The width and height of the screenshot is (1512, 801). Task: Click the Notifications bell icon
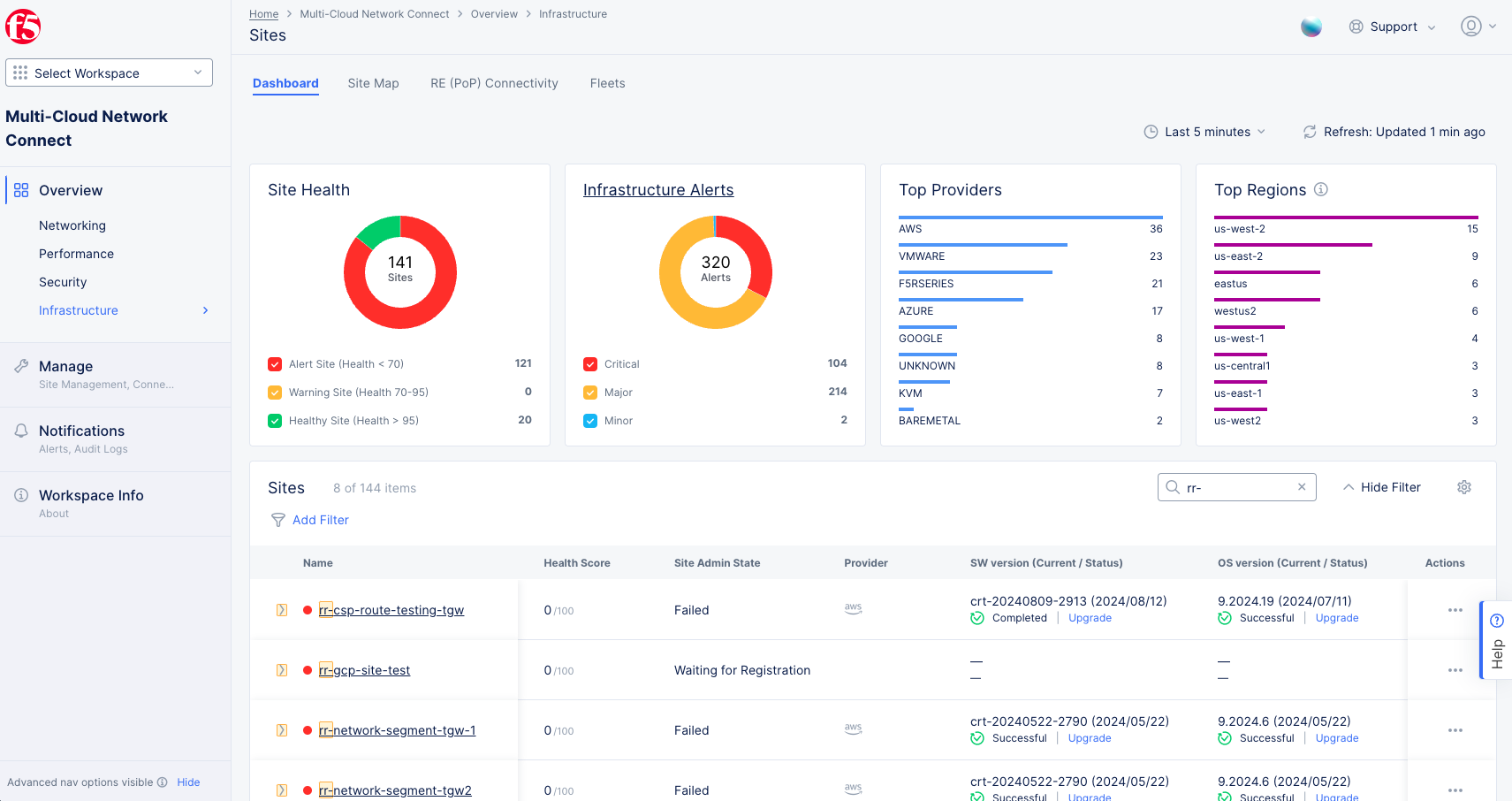coord(19,430)
